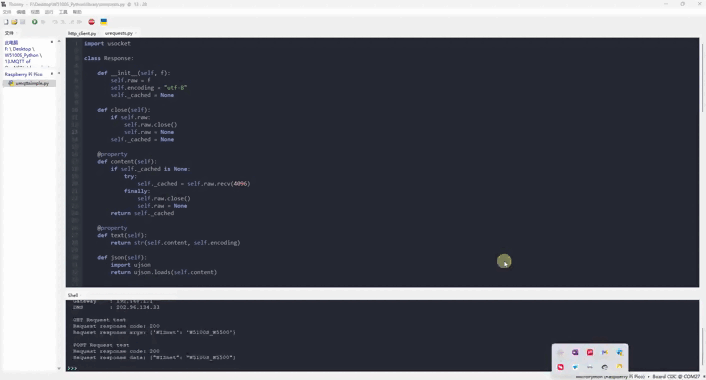Open the 运行 (Run) menu
The image size is (706, 380).
(x=49, y=12)
